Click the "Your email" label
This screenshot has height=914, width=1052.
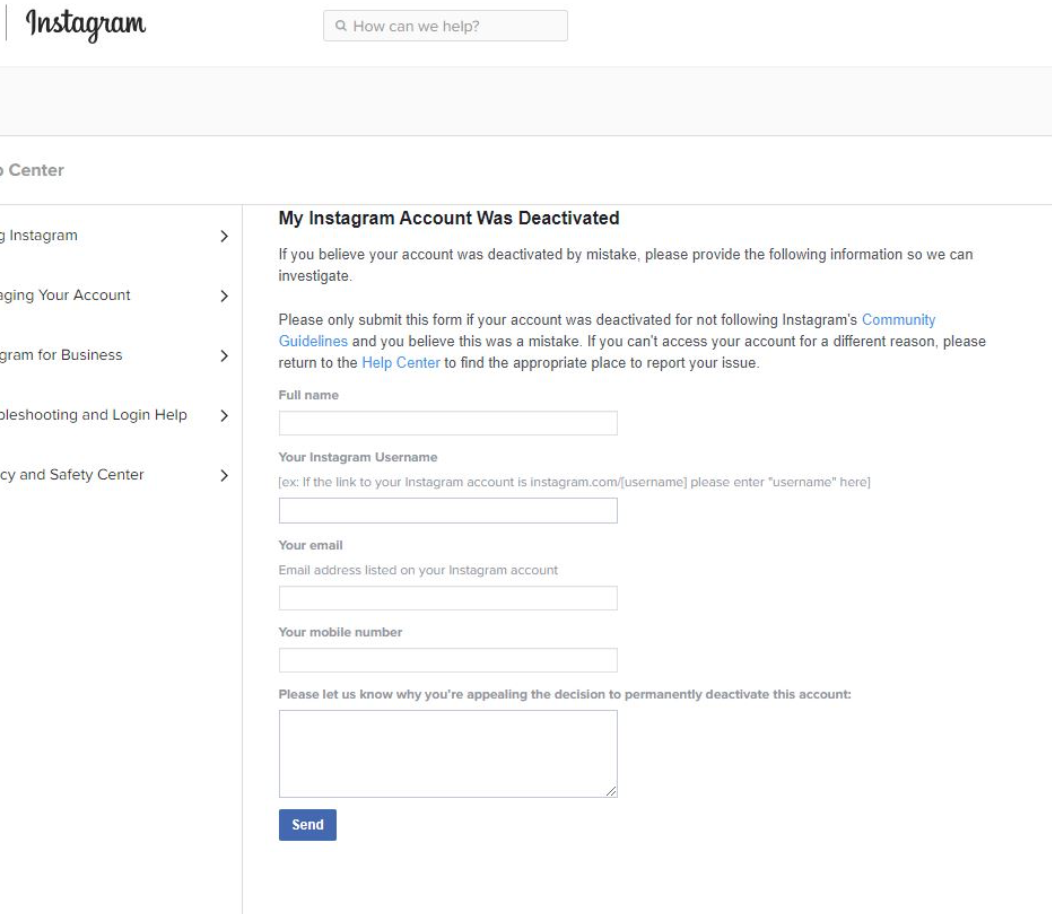[x=311, y=545]
